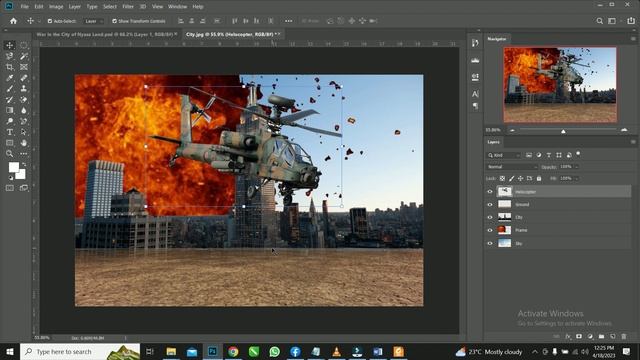Screen dimensions: 640x360
Task: Add a layer style with fx icon
Action: click(x=568, y=337)
